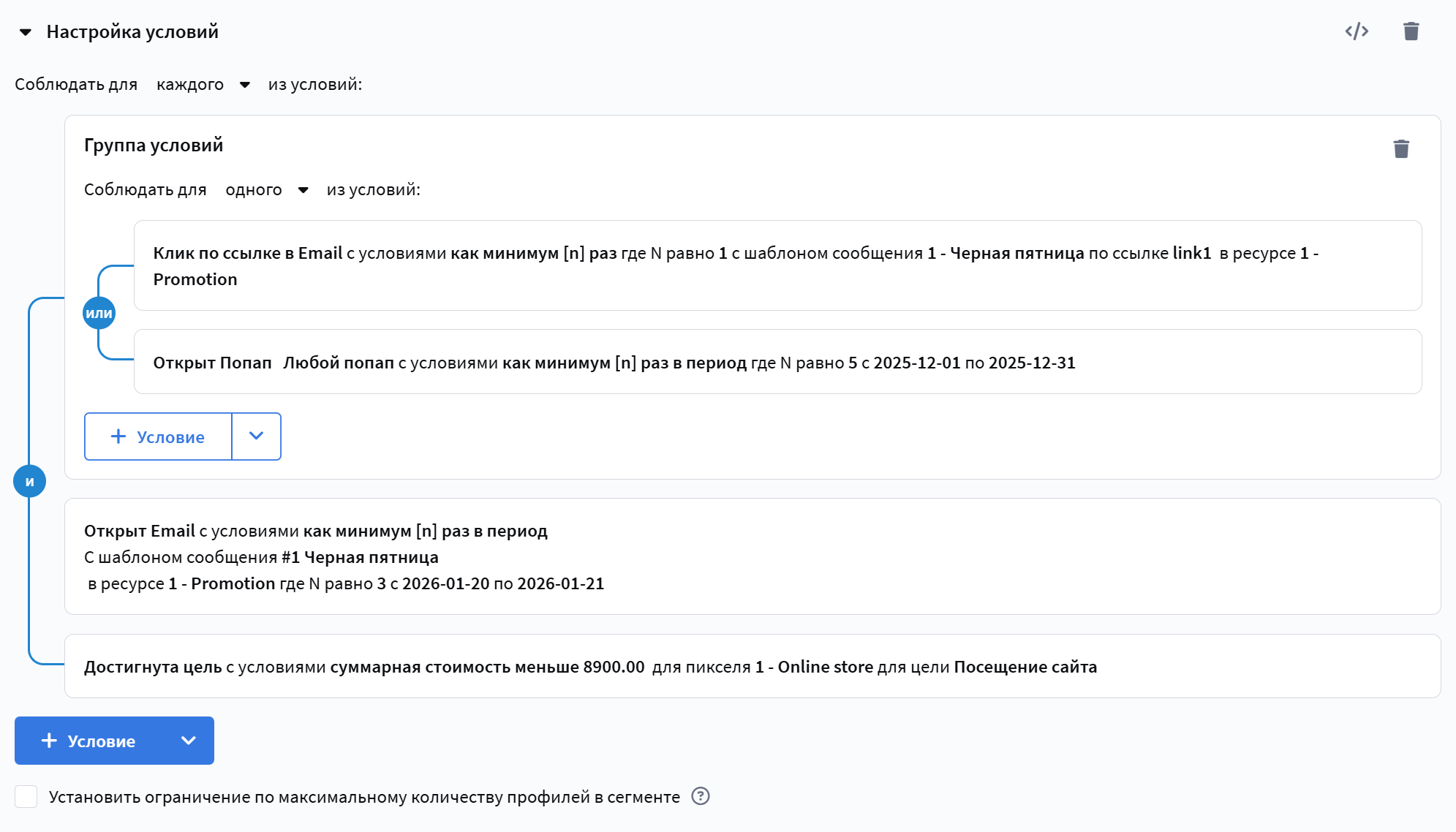This screenshot has width=1456, height=832.
Task: Enable the maximum profiles limit checkbox
Action: coord(26,796)
